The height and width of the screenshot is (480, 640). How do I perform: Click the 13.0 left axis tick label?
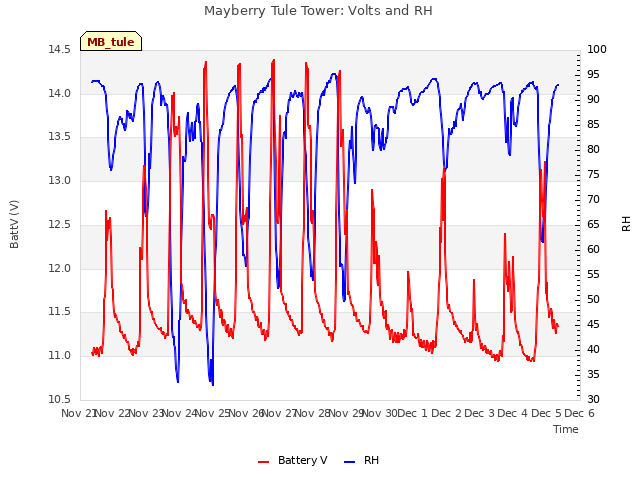pyautogui.click(x=59, y=180)
